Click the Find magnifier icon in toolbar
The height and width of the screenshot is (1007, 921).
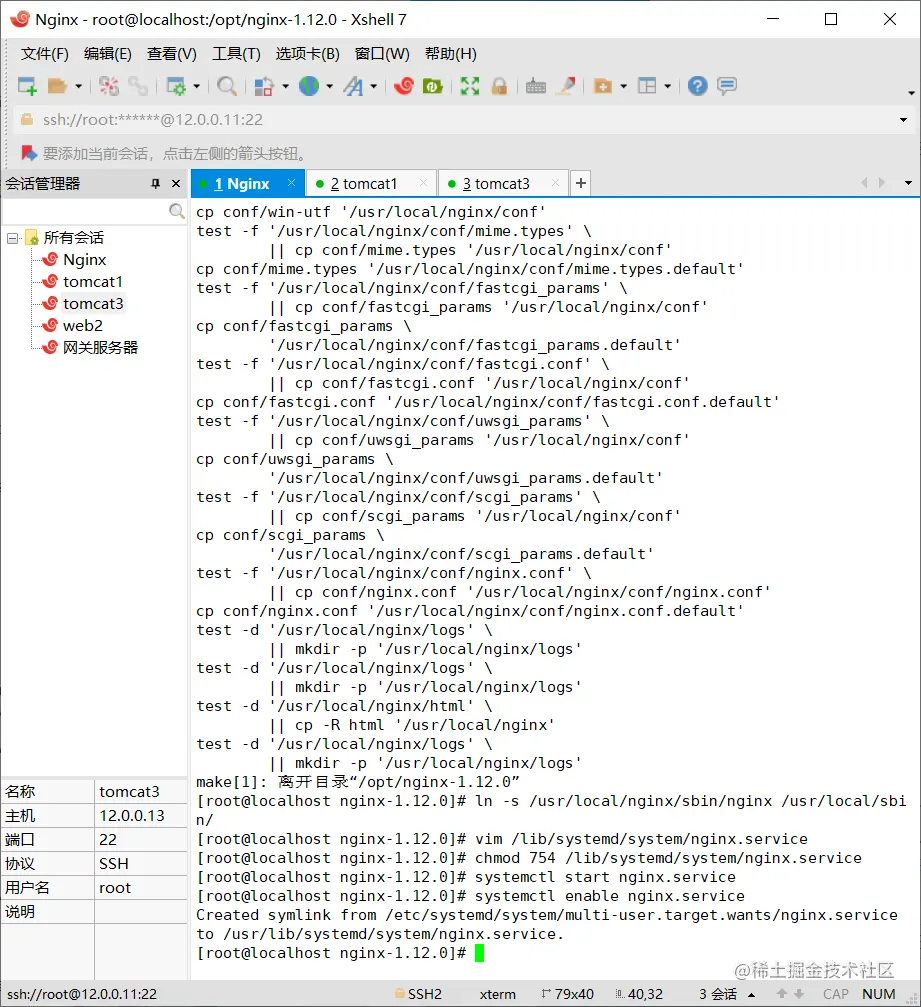227,86
